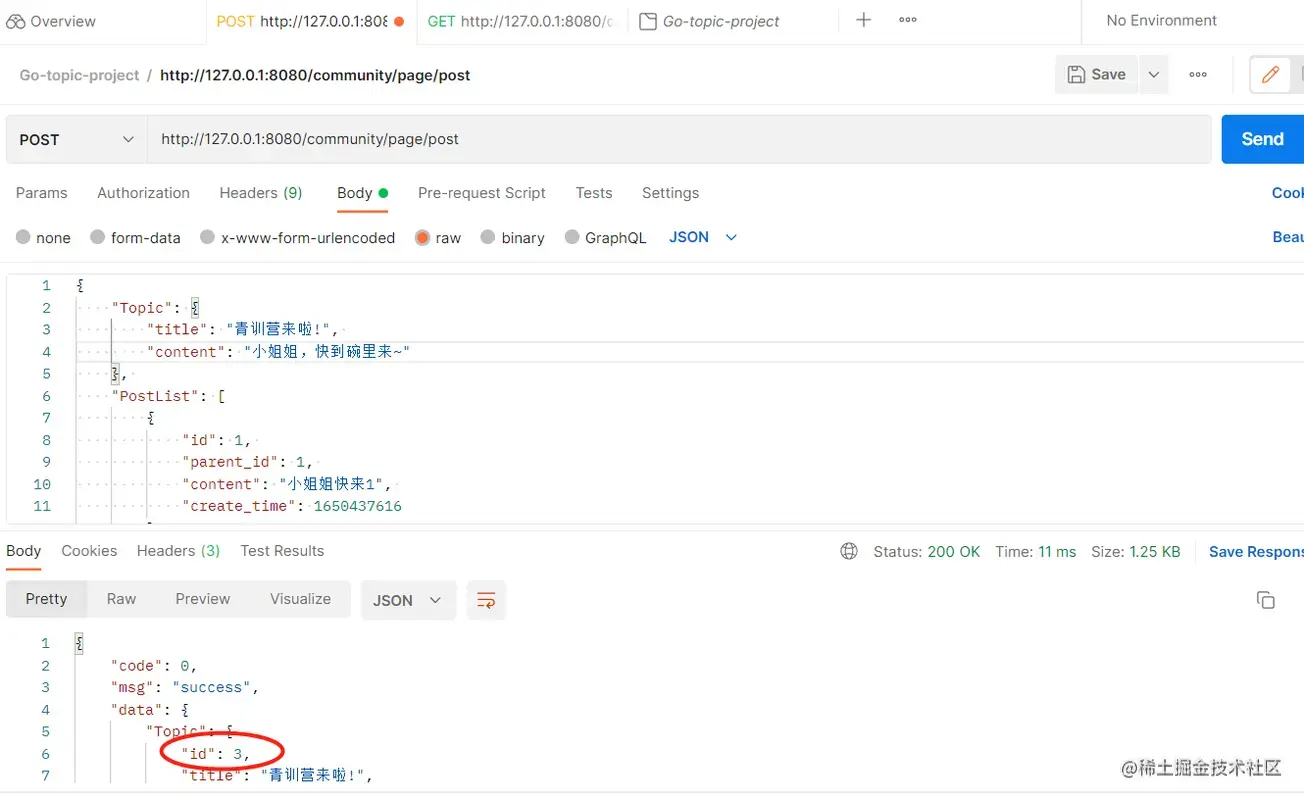
Task: Open the request Body tab
Action: 362,193
